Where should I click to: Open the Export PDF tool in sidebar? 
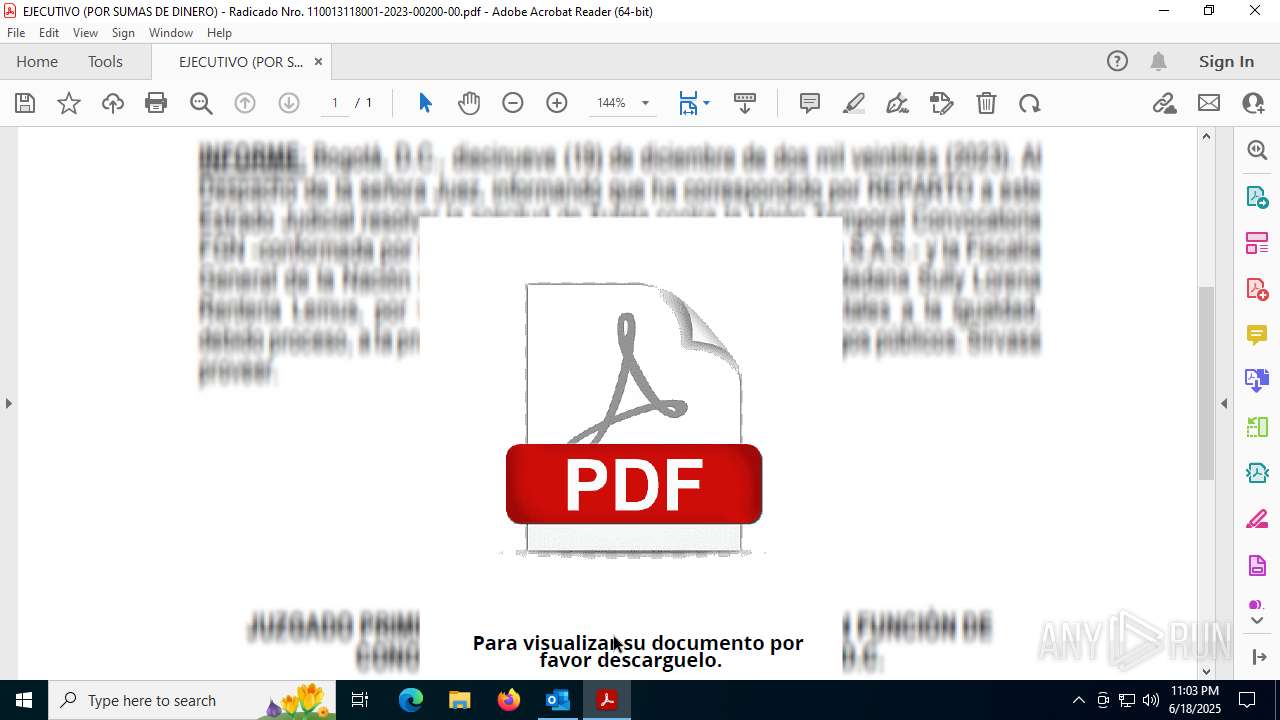1257,196
